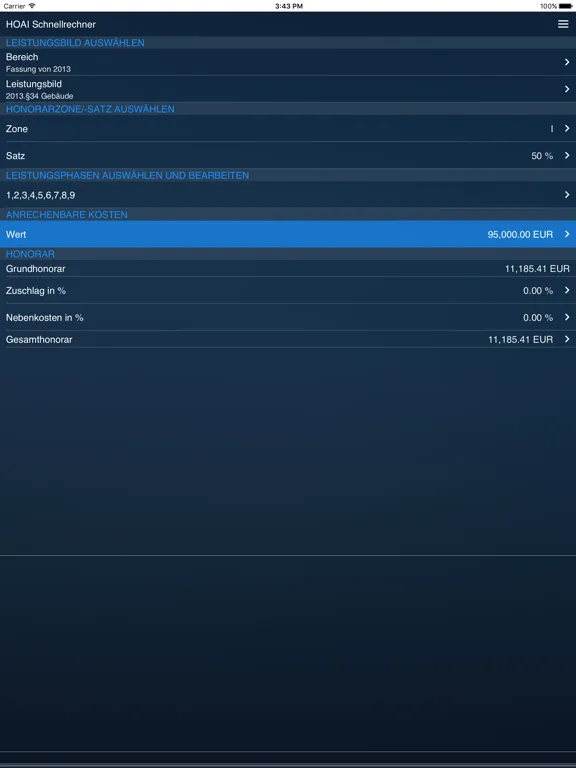Tap the Wi-Fi icon in status bar

pyautogui.click(x=32, y=6)
